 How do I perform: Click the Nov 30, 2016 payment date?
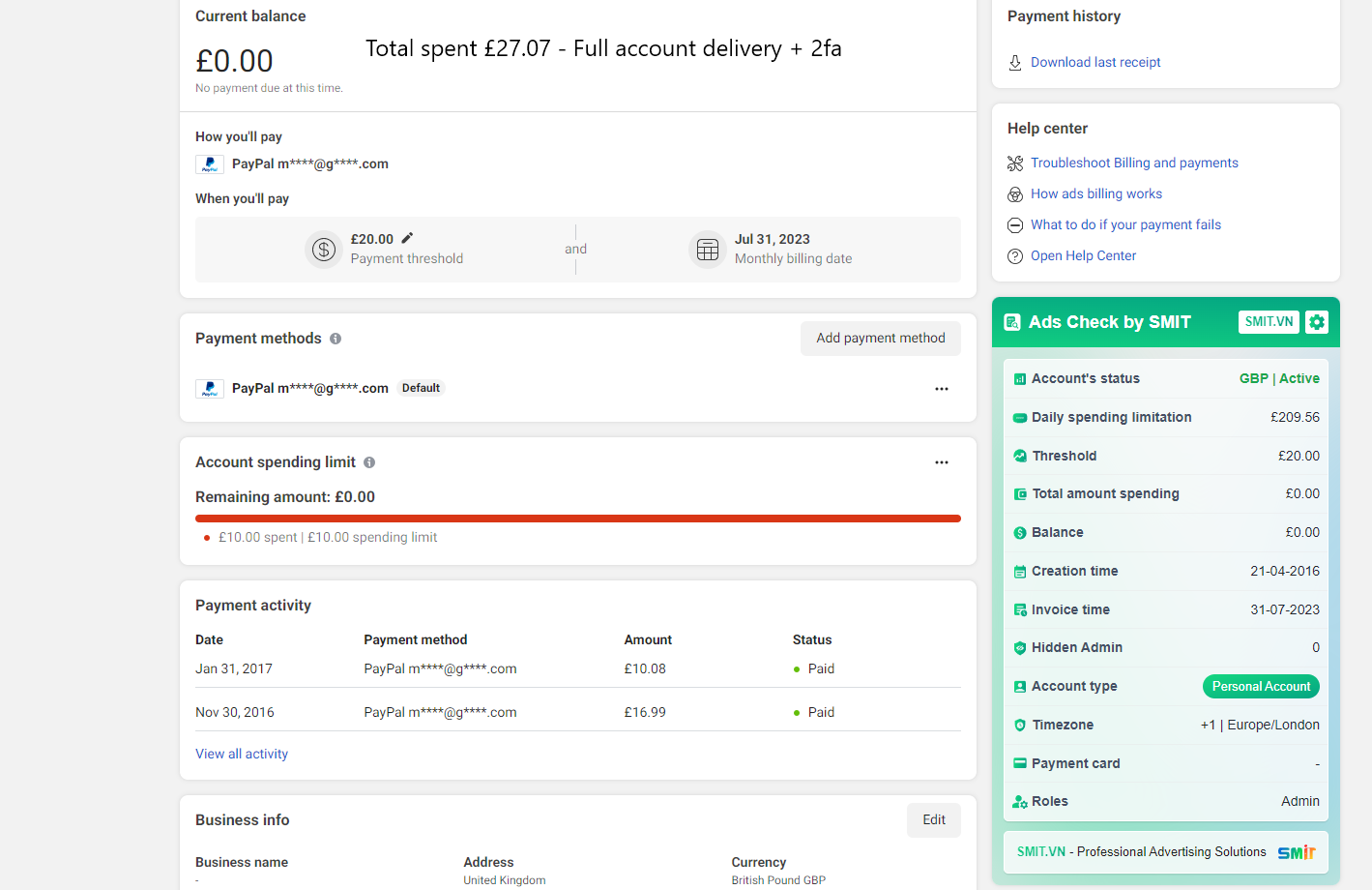pyautogui.click(x=235, y=713)
